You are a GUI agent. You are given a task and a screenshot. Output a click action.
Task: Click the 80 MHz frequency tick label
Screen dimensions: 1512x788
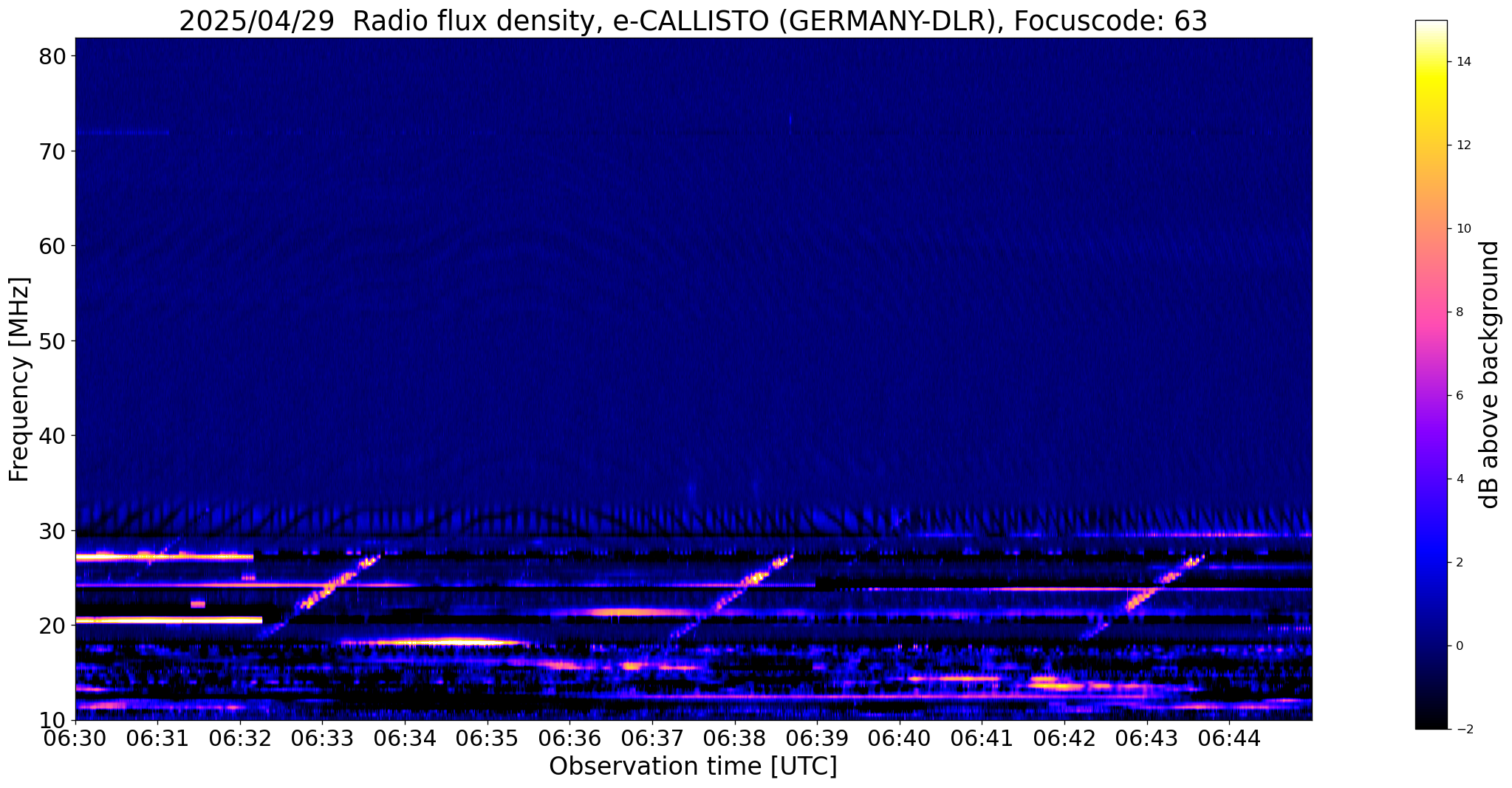pos(53,57)
